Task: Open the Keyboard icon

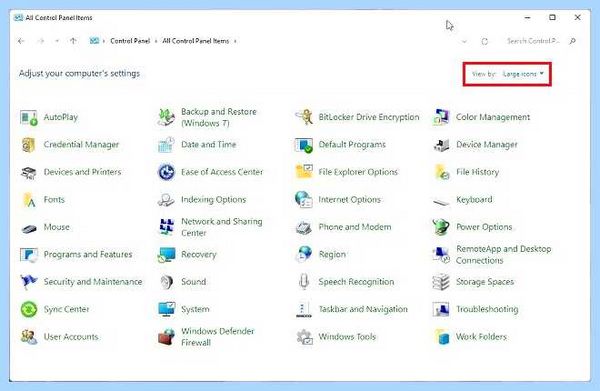Action: point(441,201)
